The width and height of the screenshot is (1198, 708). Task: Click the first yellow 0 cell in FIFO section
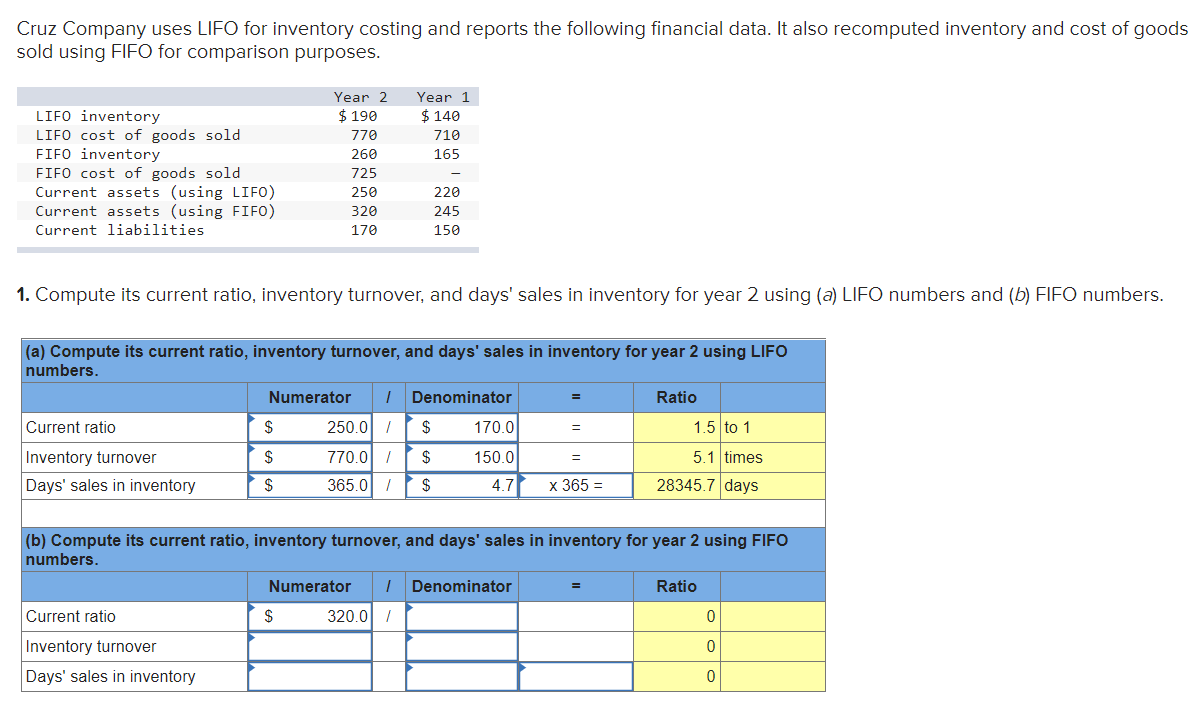[x=678, y=616]
